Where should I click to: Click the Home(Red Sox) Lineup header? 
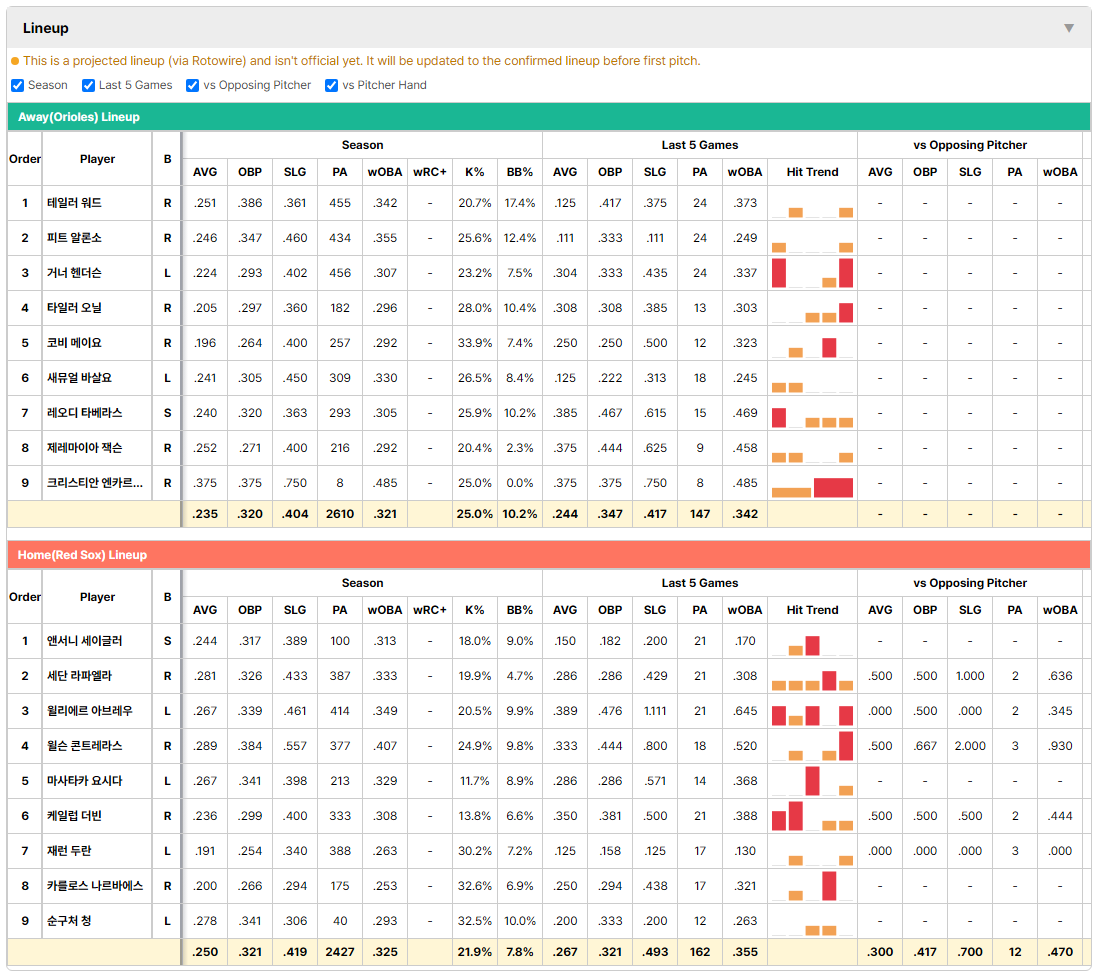coord(548,555)
